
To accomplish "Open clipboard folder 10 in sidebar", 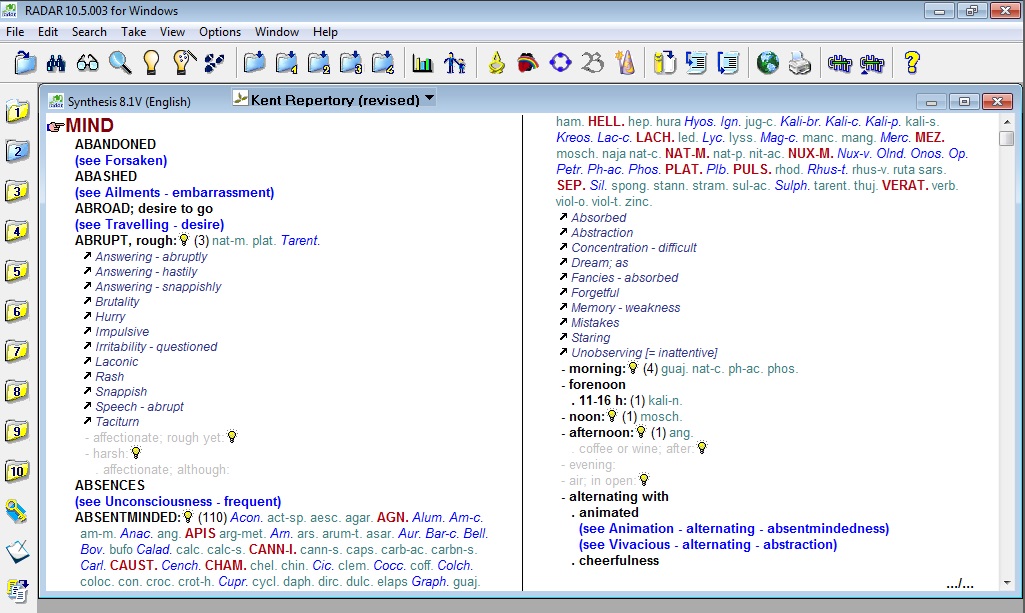I will pyautogui.click(x=18, y=471).
